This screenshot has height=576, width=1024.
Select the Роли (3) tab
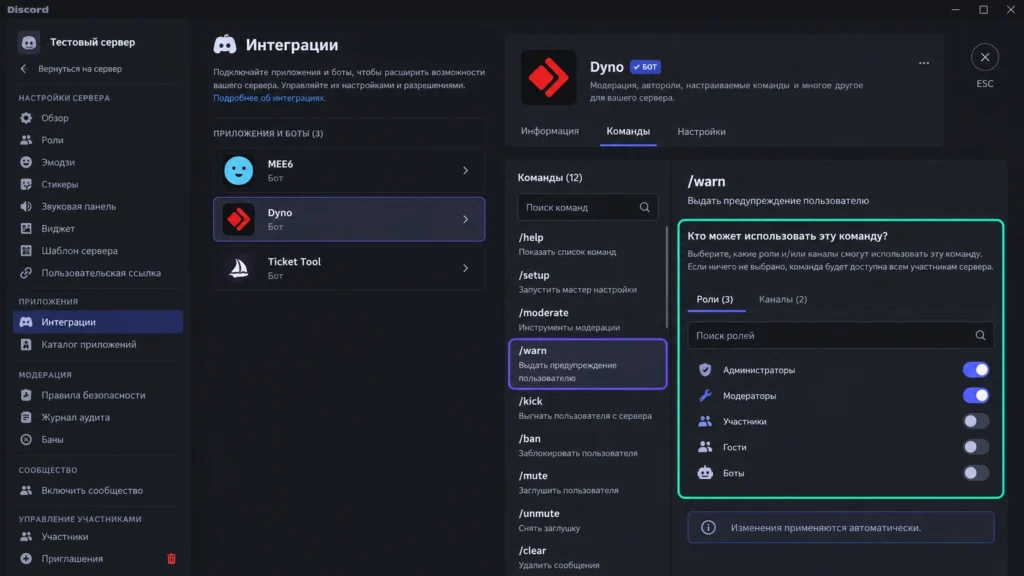714,299
